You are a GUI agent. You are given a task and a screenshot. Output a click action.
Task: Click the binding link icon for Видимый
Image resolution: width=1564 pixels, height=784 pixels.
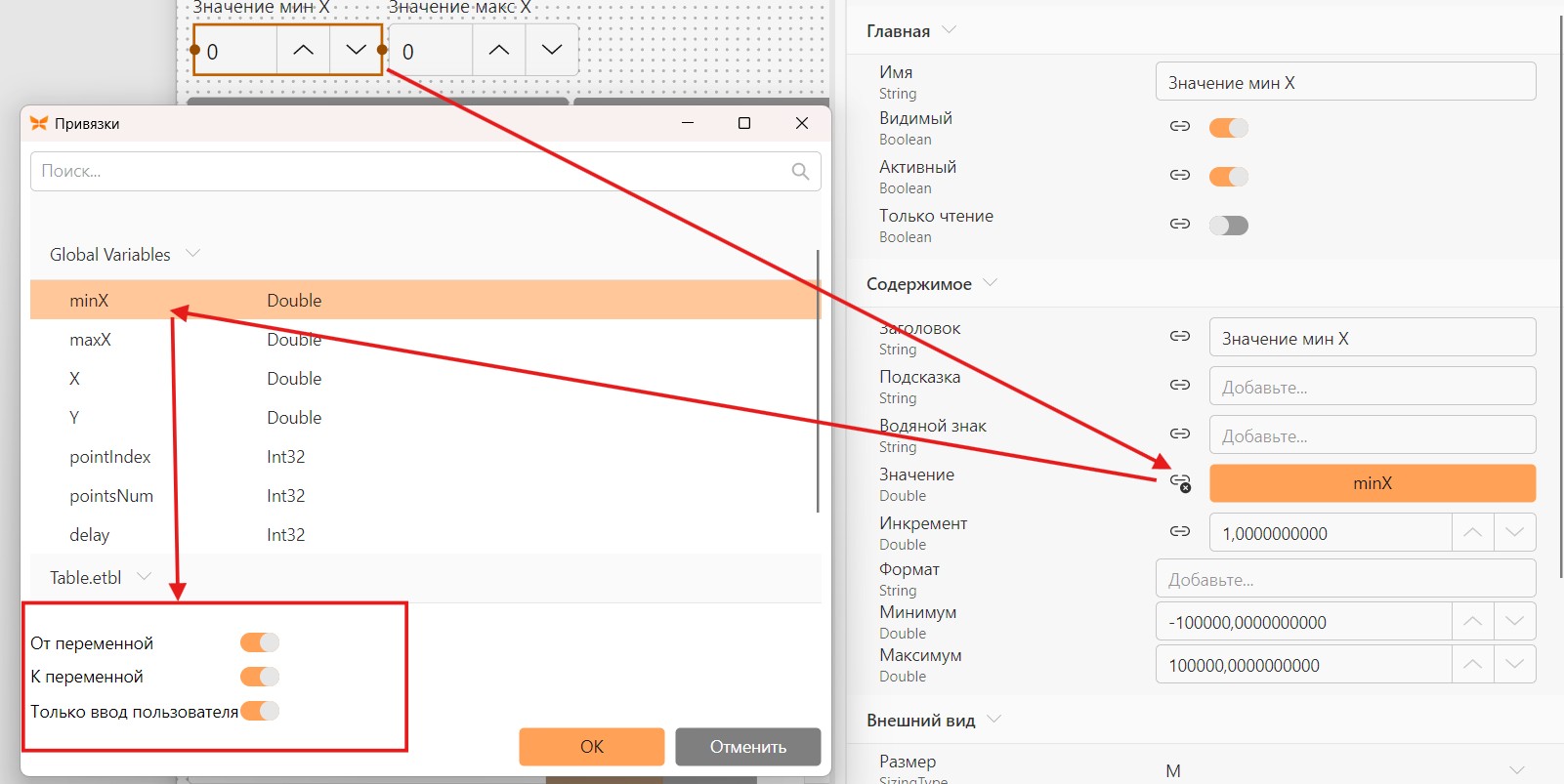(1180, 126)
